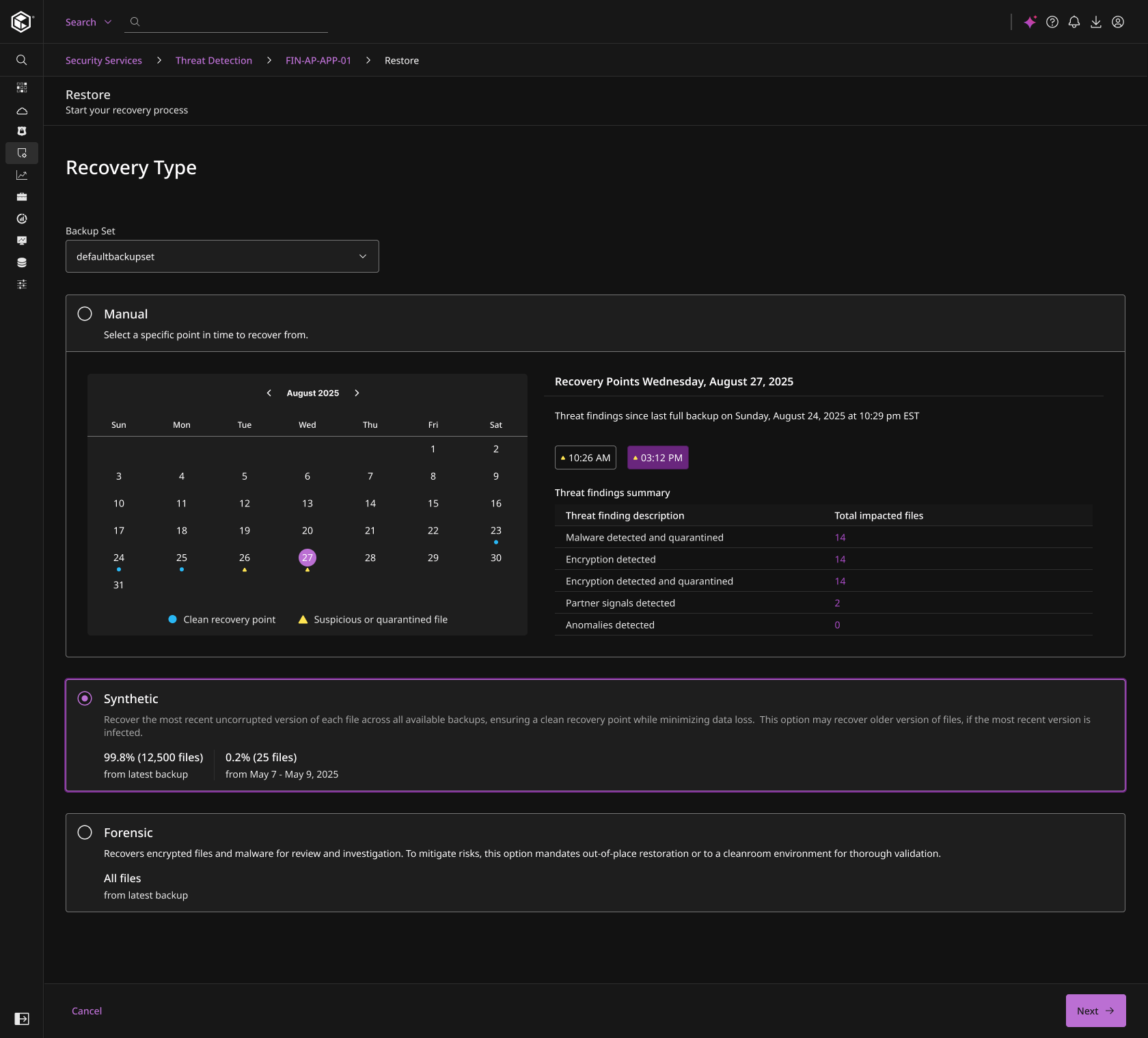Screen dimensions: 1148x1038
Task: Open the help question mark icon
Action: click(1052, 22)
